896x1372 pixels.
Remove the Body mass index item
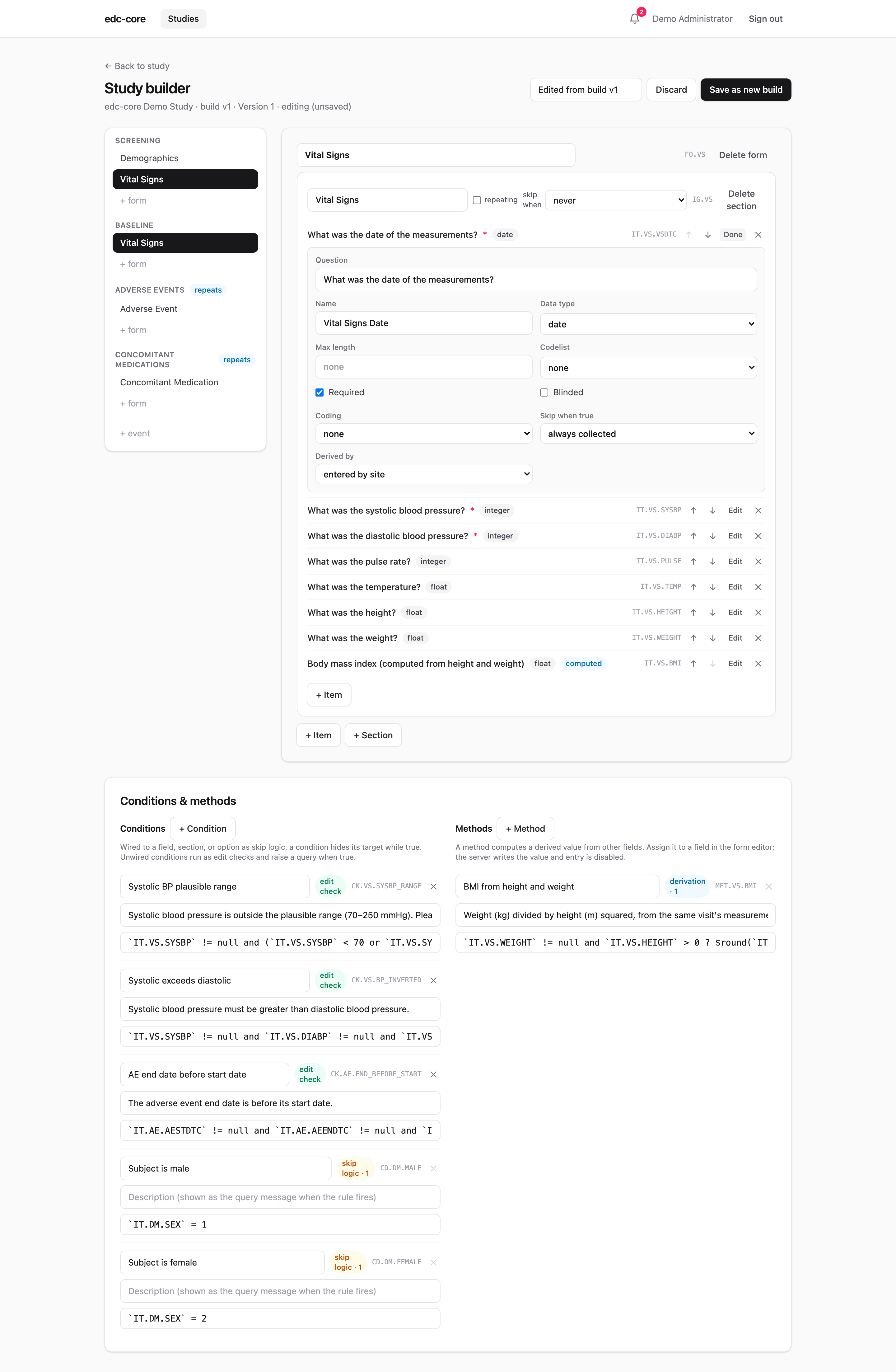pyautogui.click(x=758, y=663)
